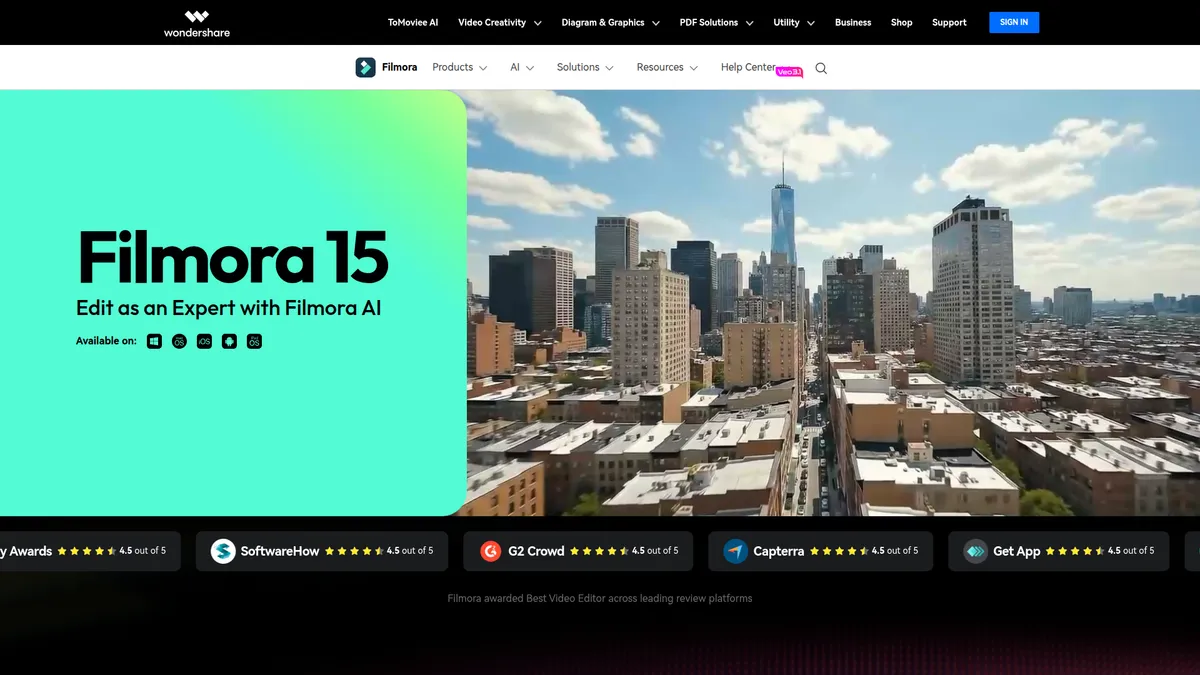Click the Wondershare logo
The image size is (1200, 675).
197,23
